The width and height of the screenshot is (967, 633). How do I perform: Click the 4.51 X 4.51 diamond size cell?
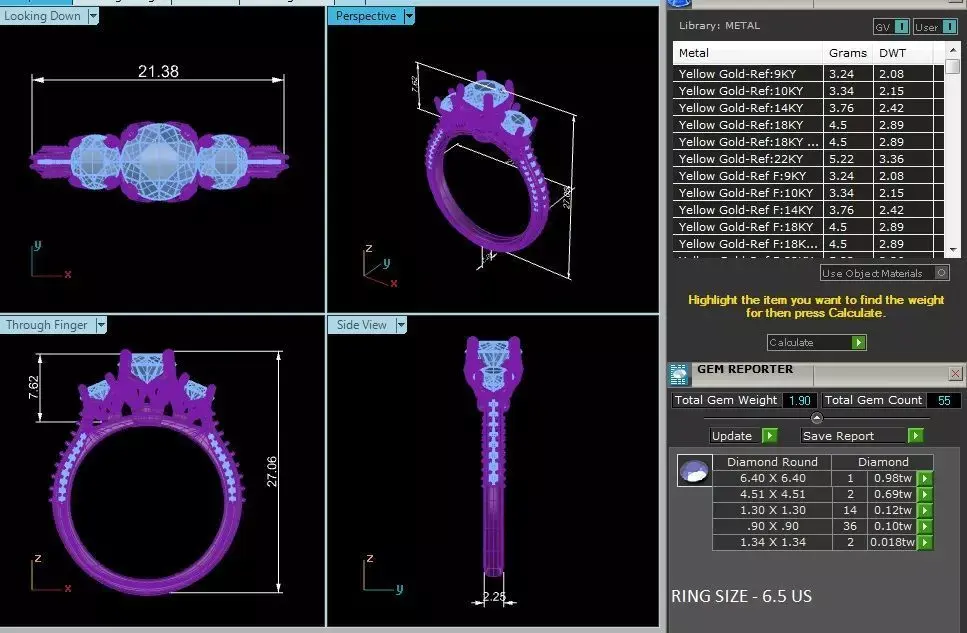pyautogui.click(x=772, y=494)
